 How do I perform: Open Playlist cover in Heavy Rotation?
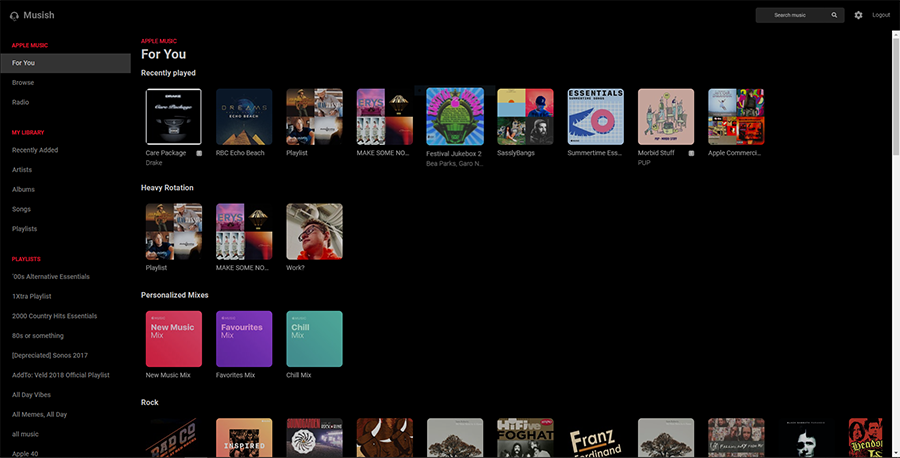[173, 231]
